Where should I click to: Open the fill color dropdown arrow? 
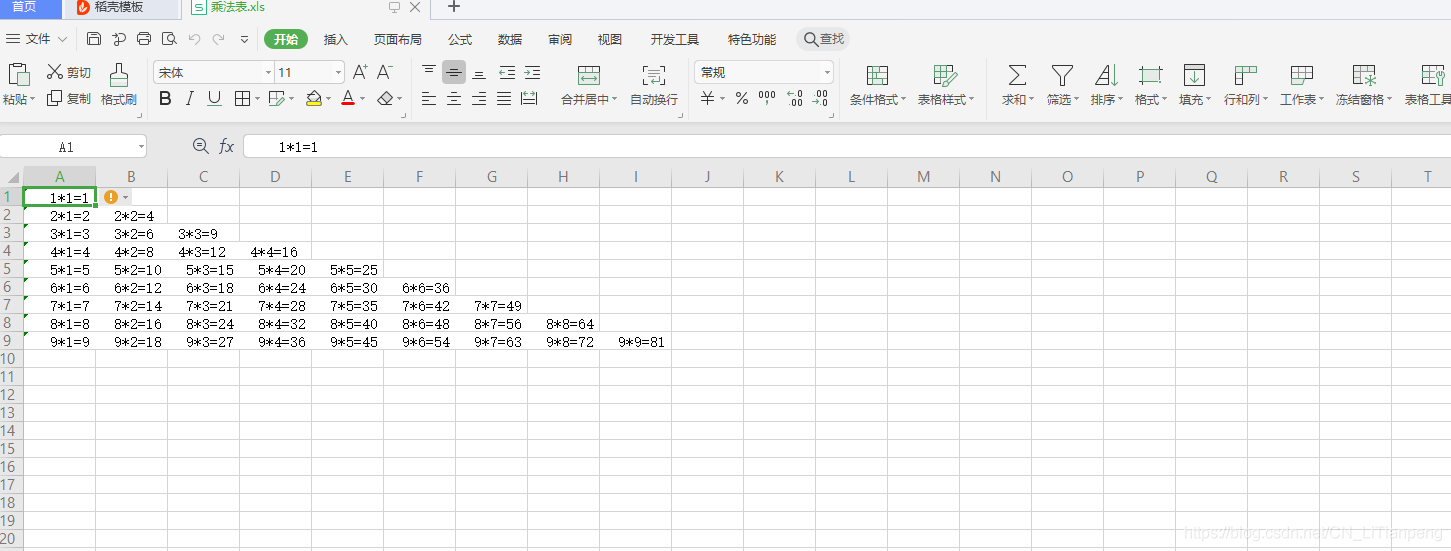tap(329, 99)
